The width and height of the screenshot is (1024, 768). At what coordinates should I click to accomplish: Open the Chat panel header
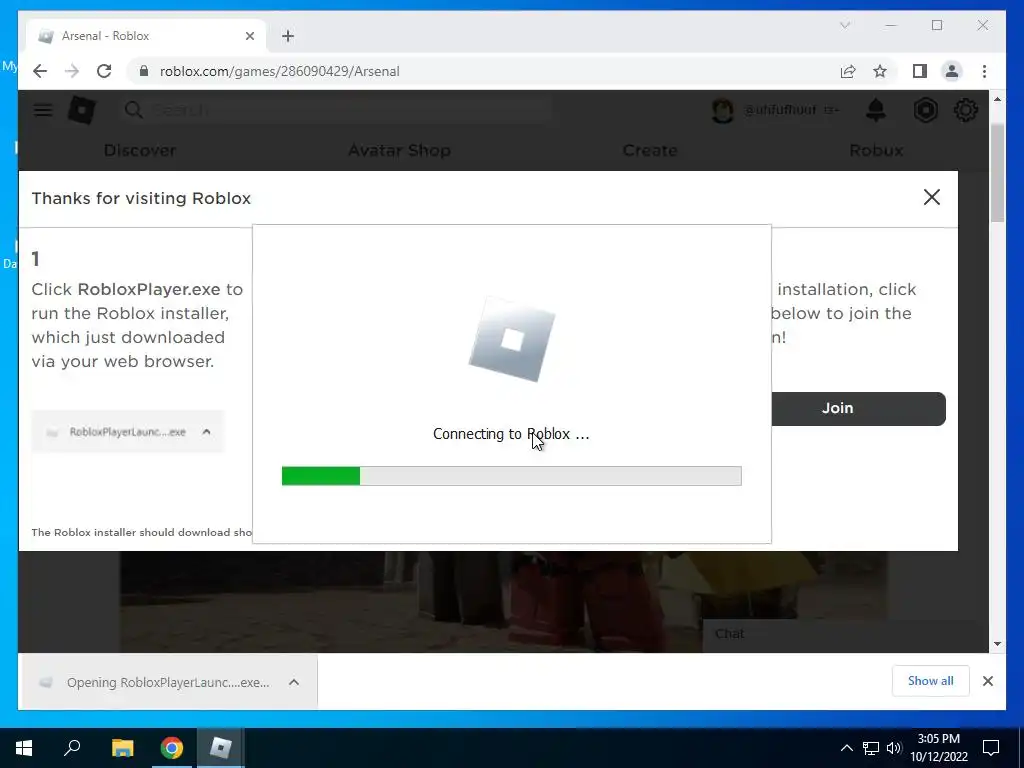click(x=846, y=634)
